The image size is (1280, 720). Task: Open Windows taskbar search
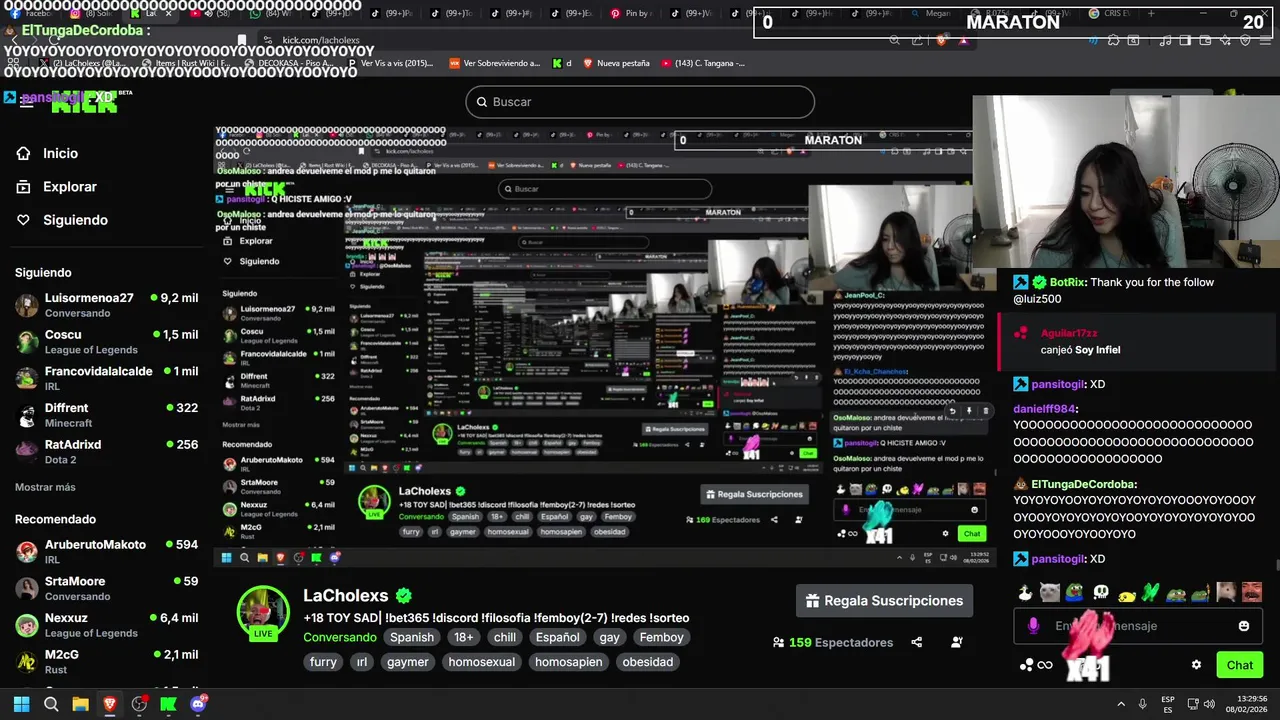(x=51, y=704)
